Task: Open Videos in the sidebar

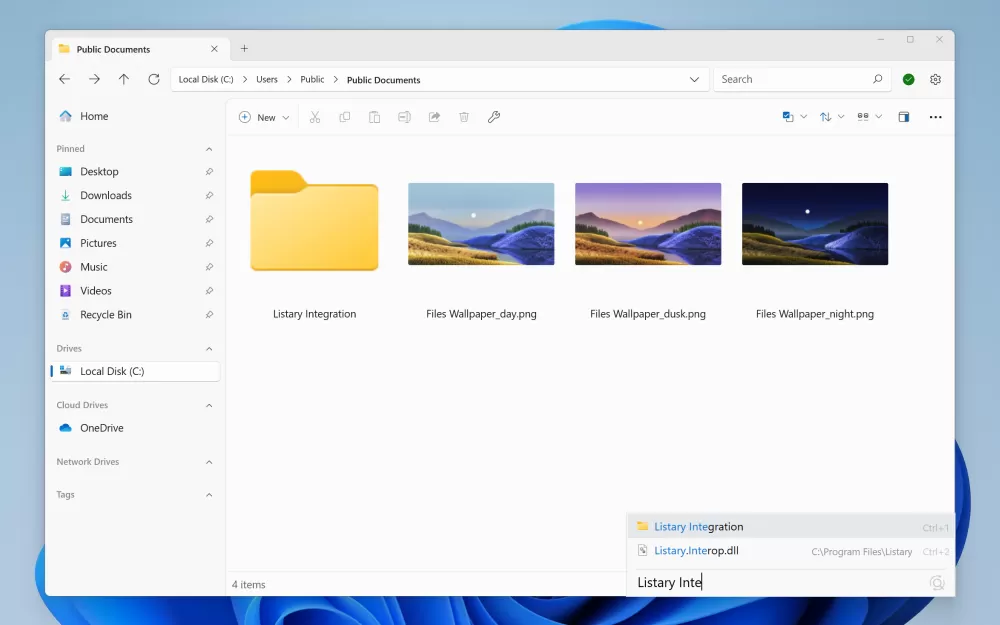Action: click(x=135, y=291)
